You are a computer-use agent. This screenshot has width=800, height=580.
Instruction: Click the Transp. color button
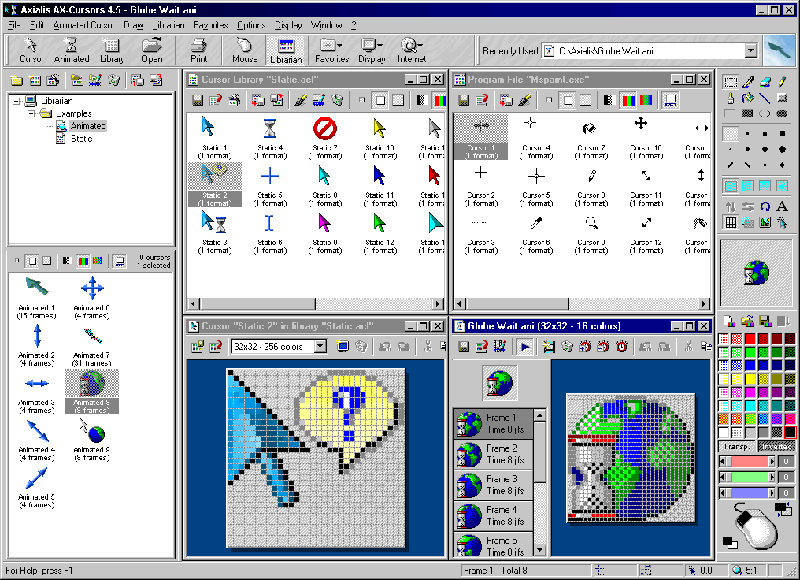pos(737,446)
